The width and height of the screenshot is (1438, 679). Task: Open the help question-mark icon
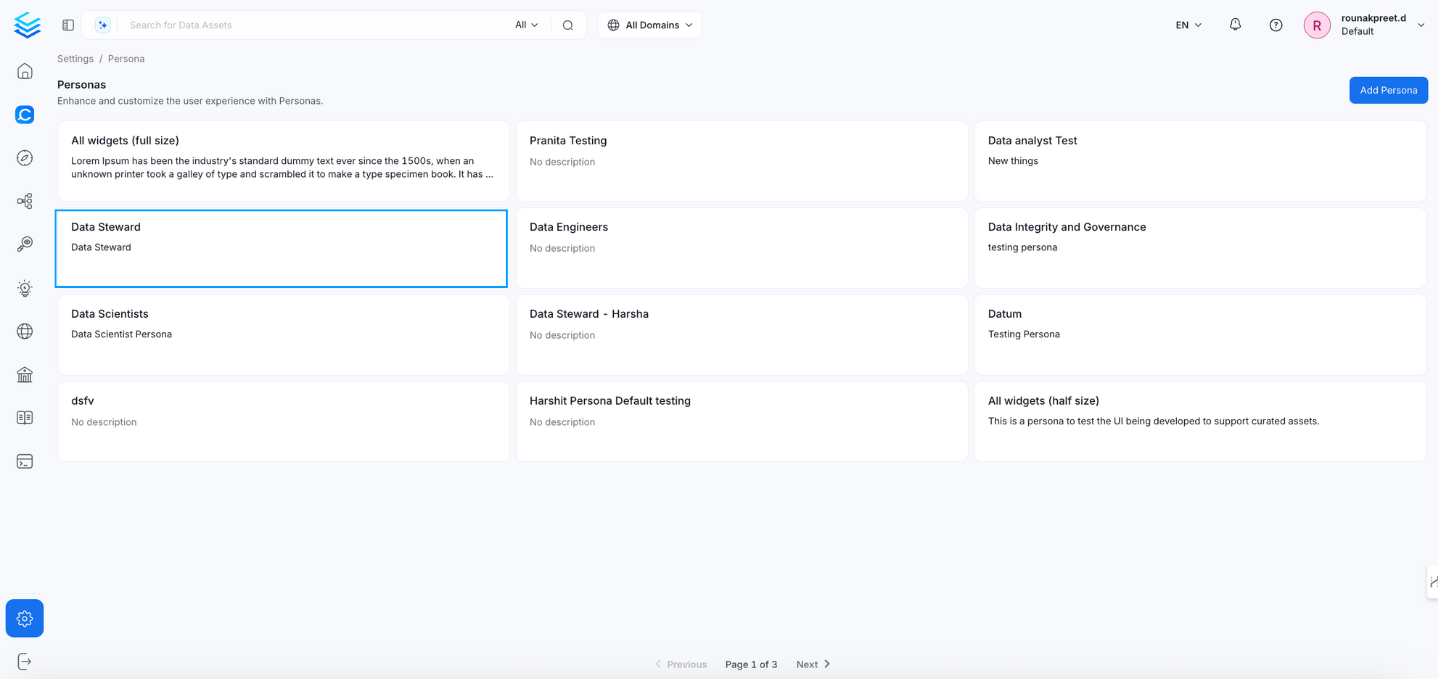coord(1276,25)
